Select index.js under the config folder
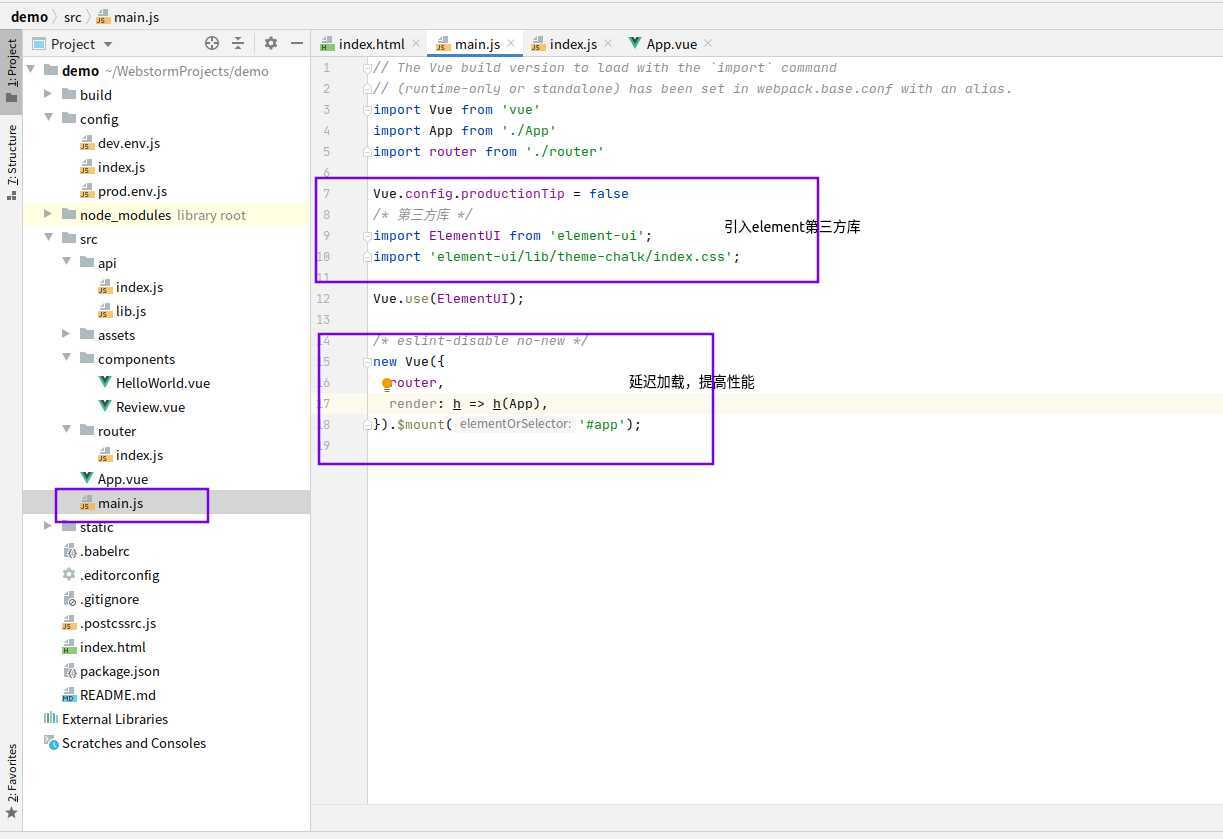Viewport: 1223px width, 839px height. tap(121, 167)
